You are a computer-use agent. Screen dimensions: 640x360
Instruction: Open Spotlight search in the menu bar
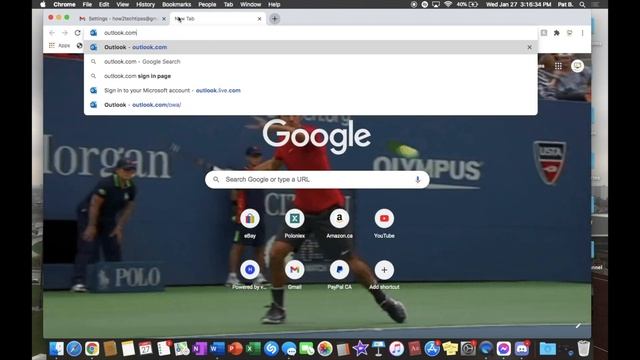click(582, 4)
